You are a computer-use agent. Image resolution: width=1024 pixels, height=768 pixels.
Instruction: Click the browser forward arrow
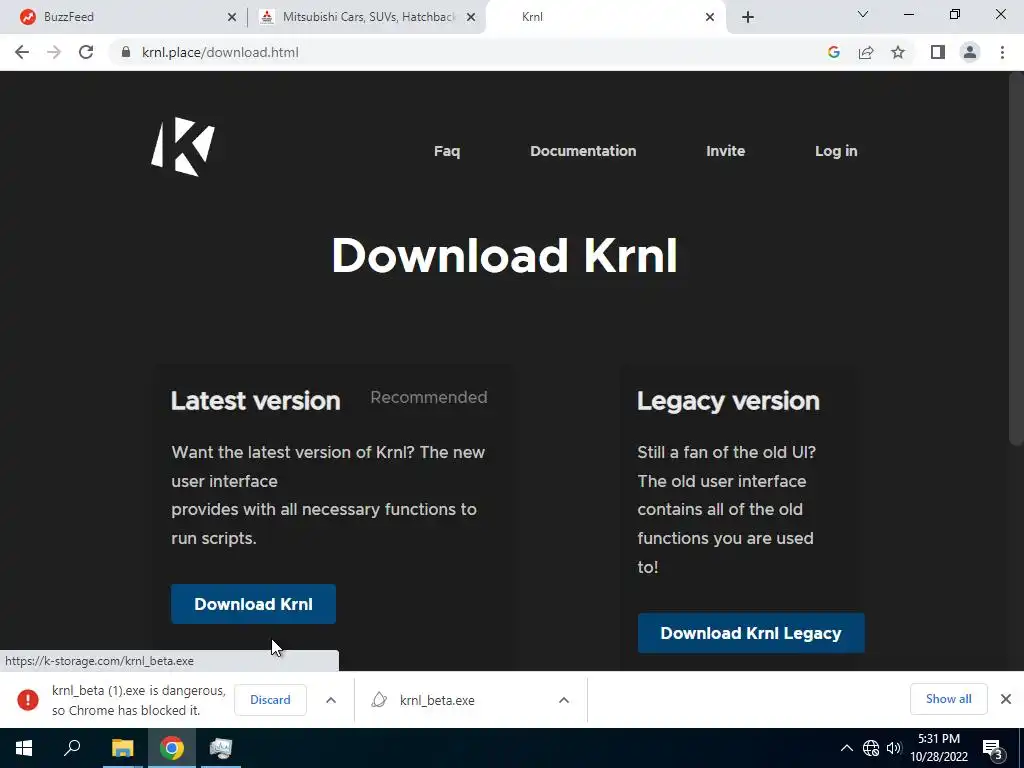point(54,52)
